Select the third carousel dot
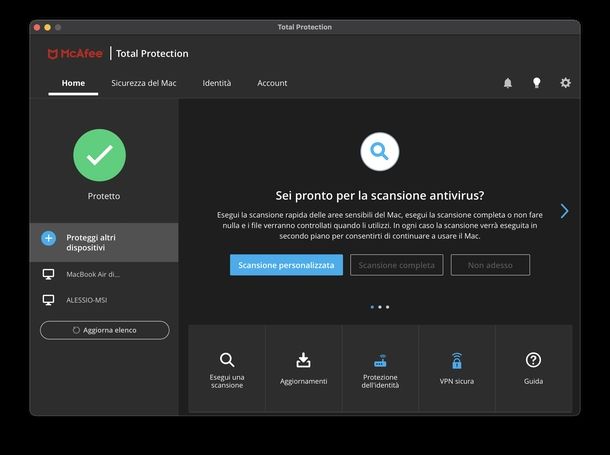This screenshot has width=610, height=455. point(387,307)
